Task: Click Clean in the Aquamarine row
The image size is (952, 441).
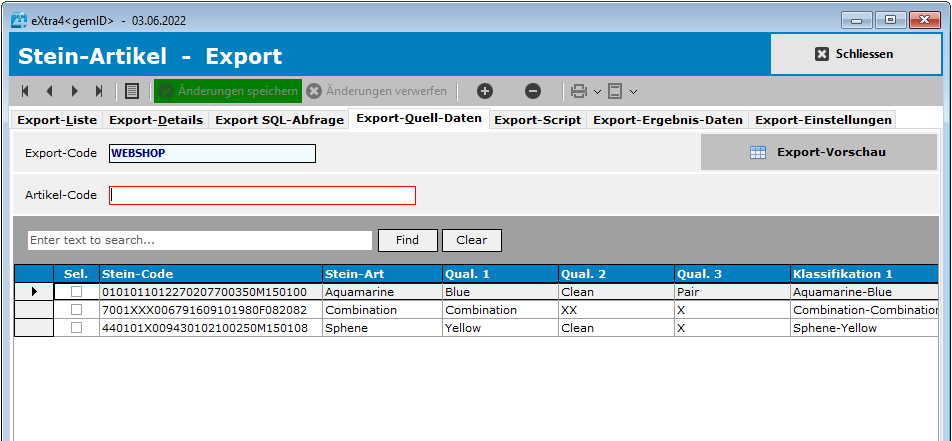Action: pyautogui.click(x=616, y=292)
